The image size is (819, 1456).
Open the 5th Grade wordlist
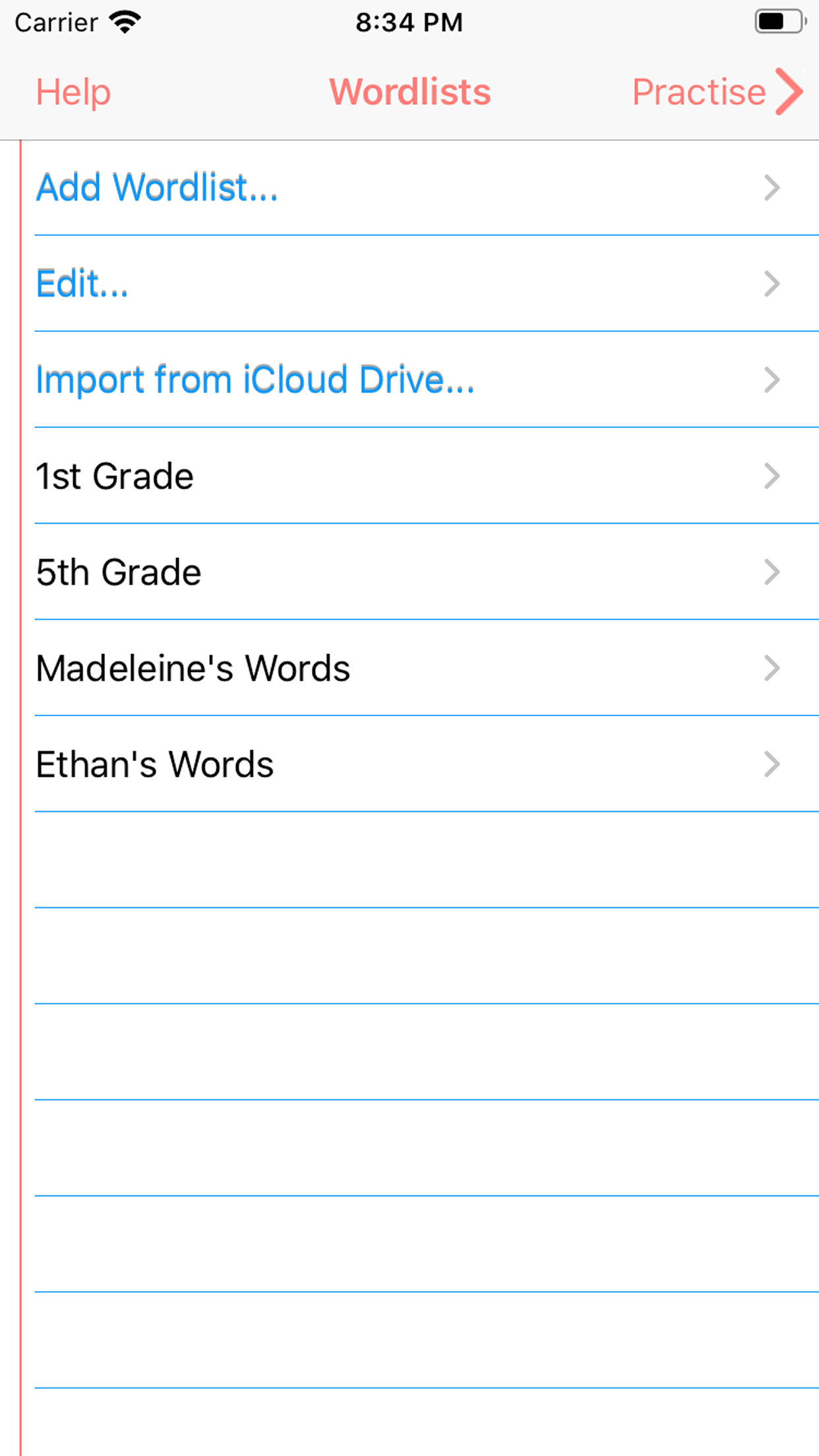click(427, 572)
